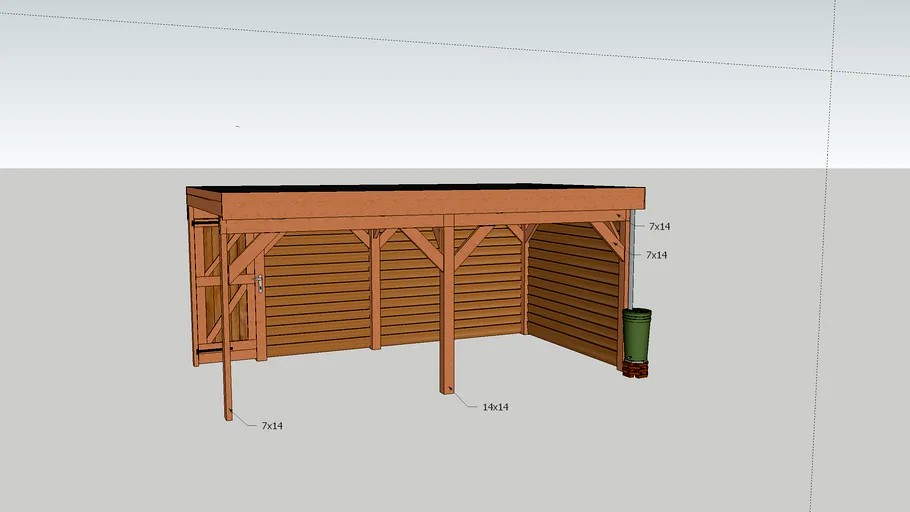Screen dimensions: 910x512
Task: Select the second 7x14 label beside downpipe
Action: [x=656, y=256]
